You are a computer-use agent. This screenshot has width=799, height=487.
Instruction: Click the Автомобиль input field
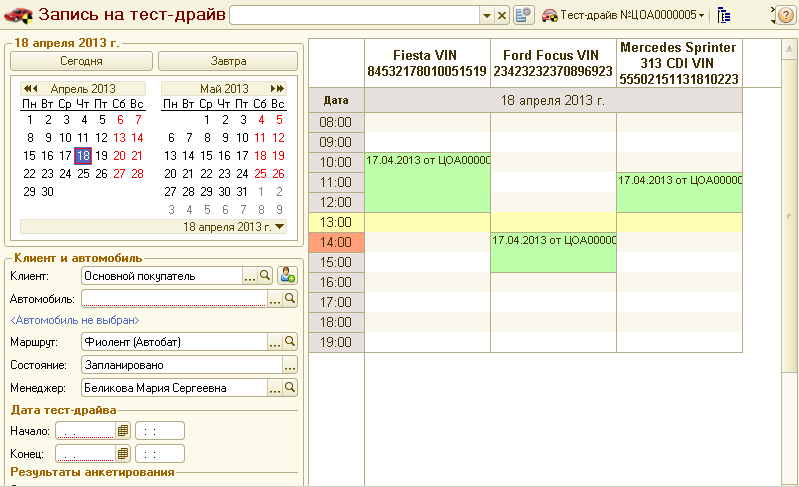coord(174,299)
